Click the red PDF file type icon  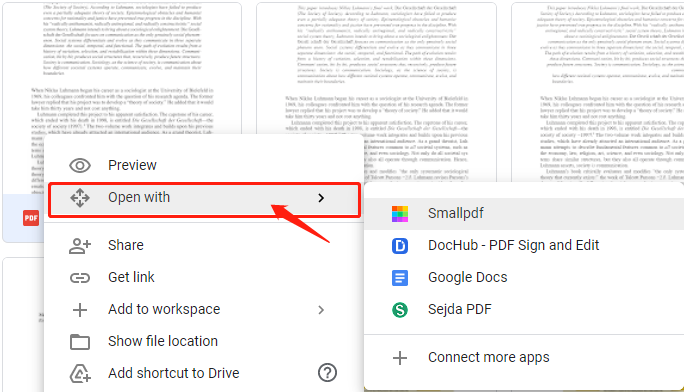coord(31,218)
